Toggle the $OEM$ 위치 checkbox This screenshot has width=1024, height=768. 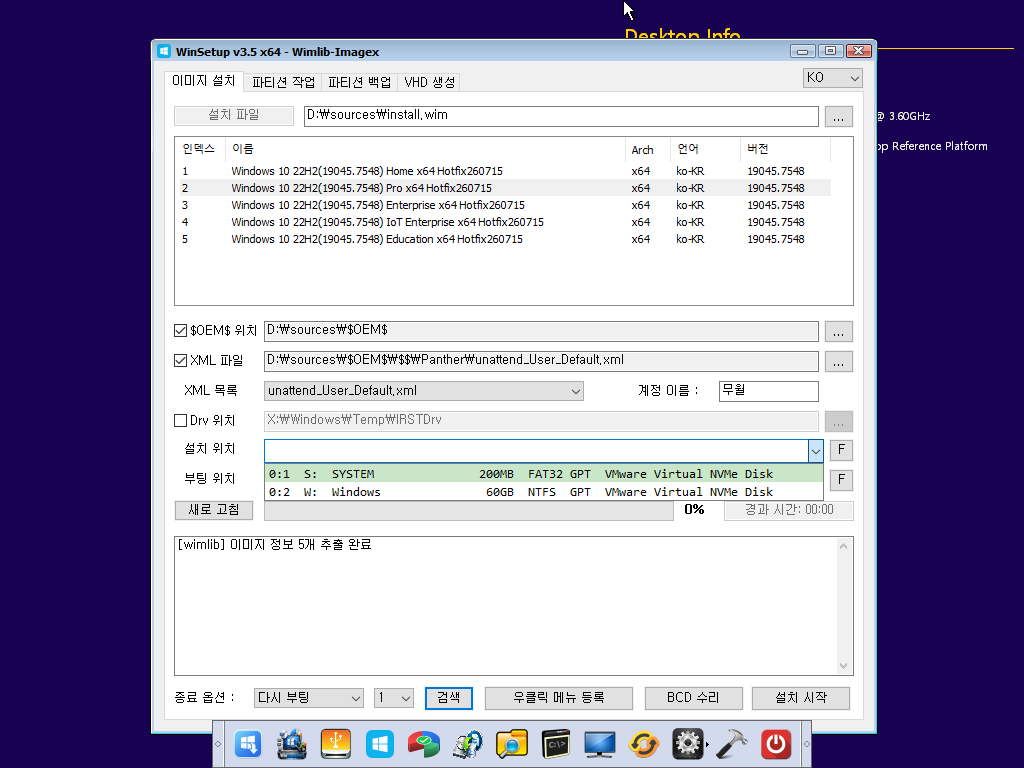(x=180, y=331)
